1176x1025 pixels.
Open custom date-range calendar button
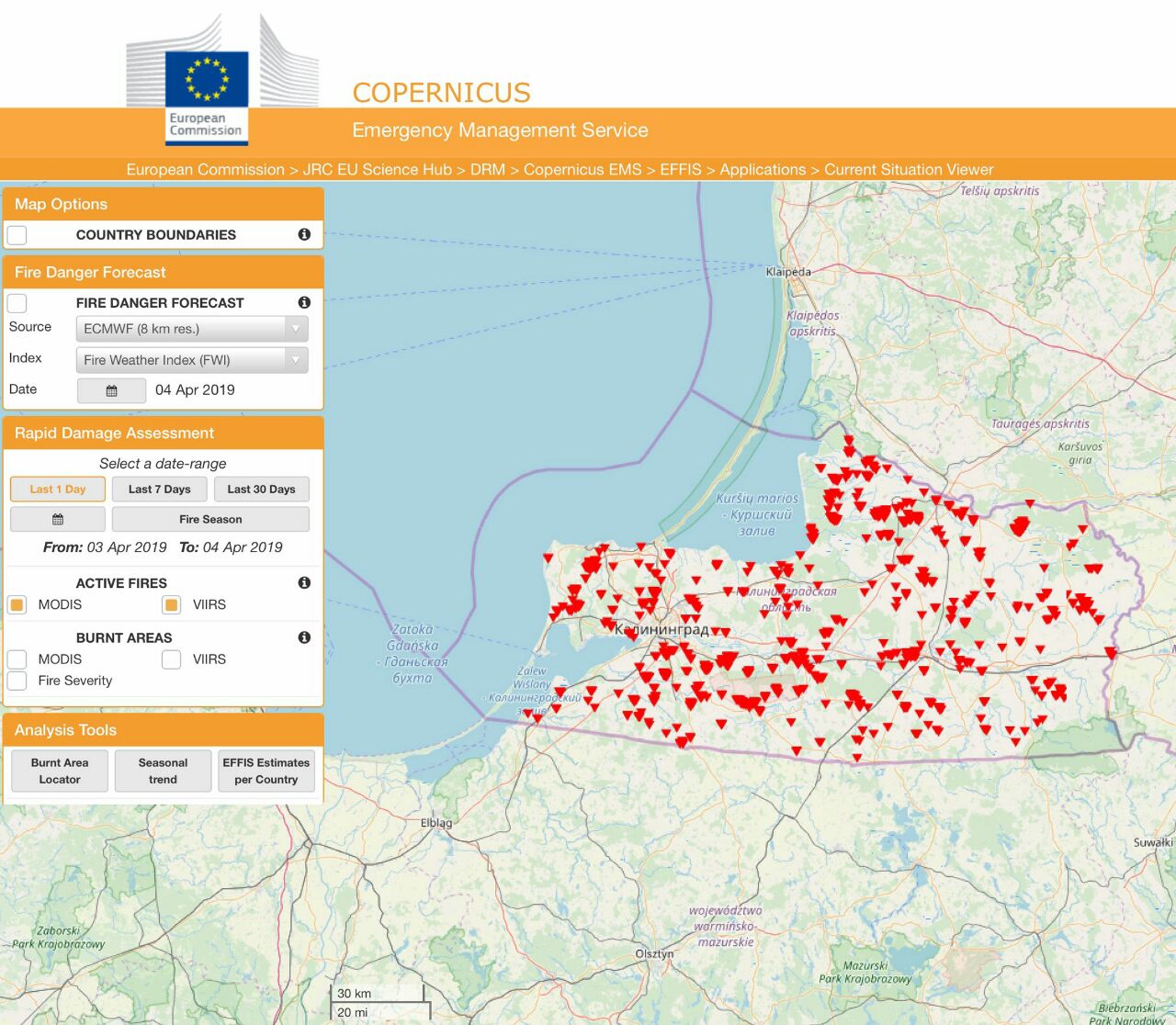(x=58, y=519)
